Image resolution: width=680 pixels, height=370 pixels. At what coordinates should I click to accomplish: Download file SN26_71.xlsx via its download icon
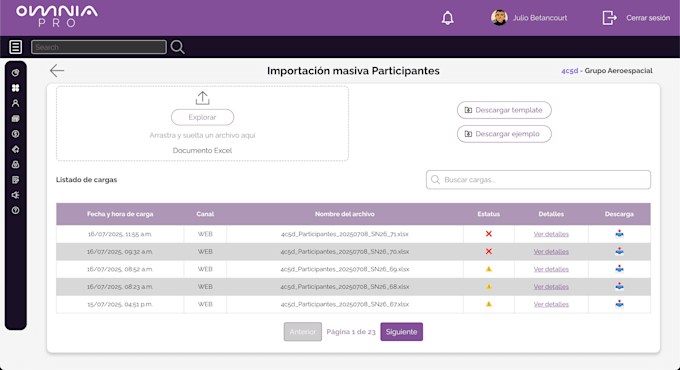619,234
